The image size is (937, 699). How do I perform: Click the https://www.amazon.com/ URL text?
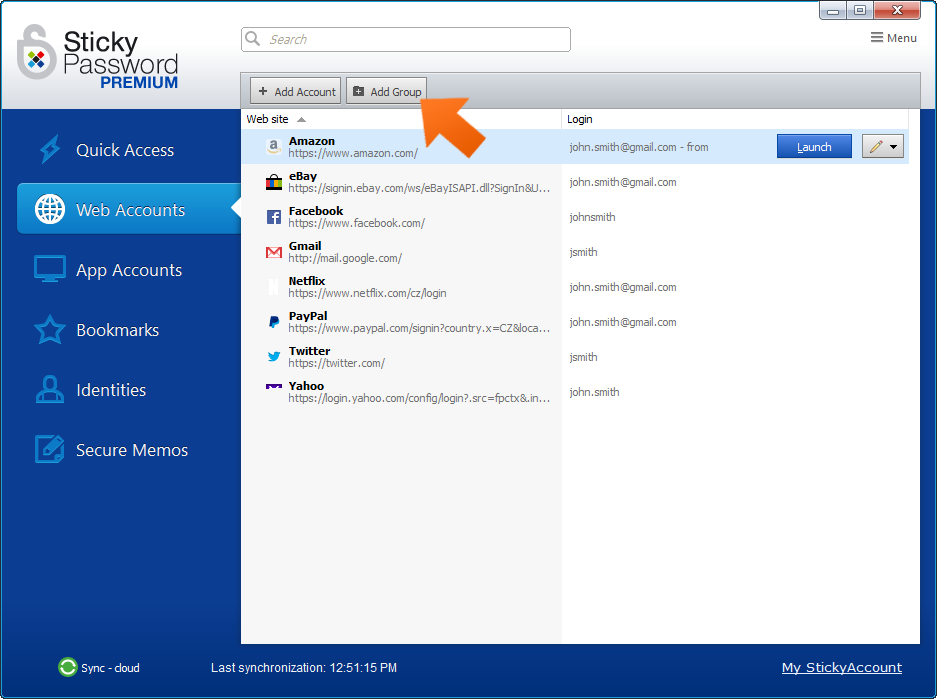tap(353, 153)
